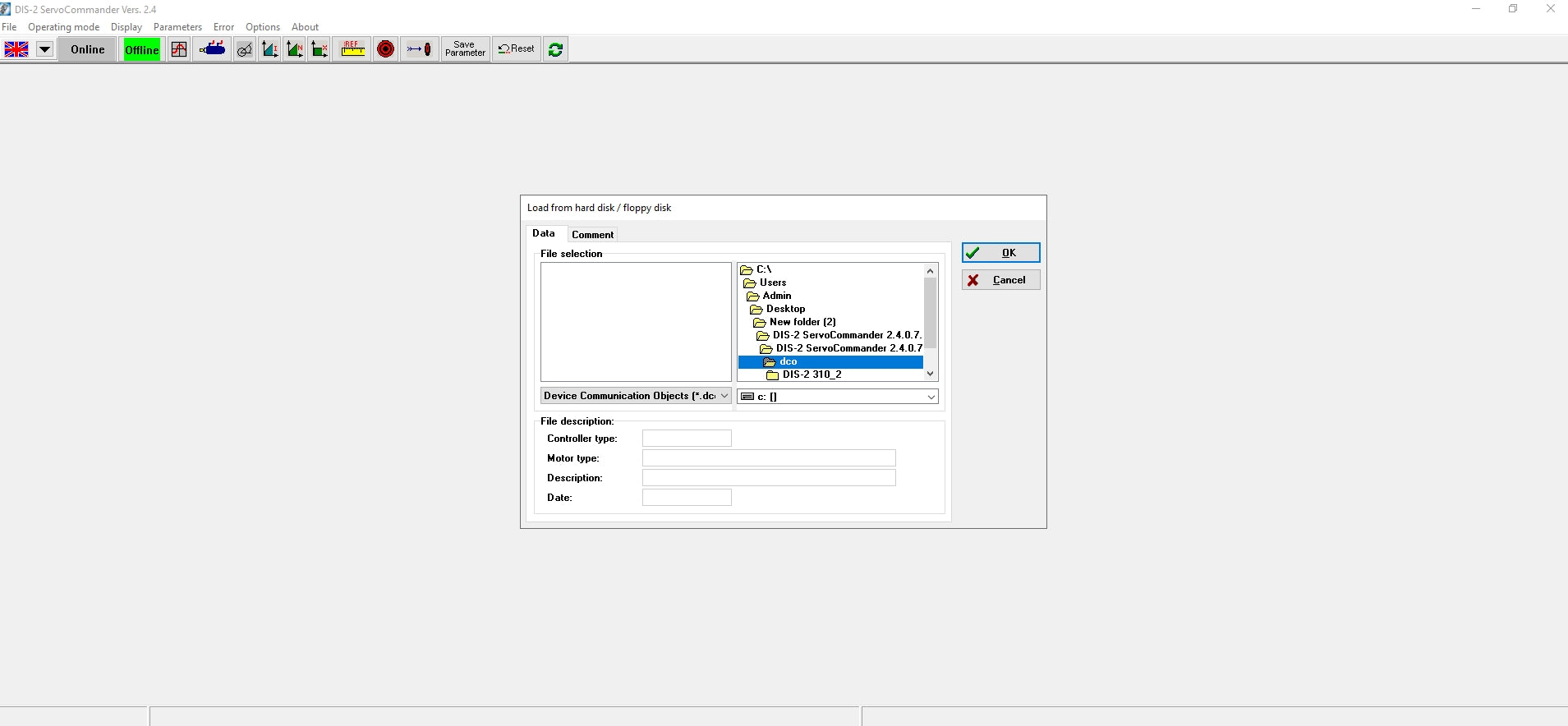This screenshot has width=1568, height=726.
Task: Click the red target icon
Action: tap(385, 49)
